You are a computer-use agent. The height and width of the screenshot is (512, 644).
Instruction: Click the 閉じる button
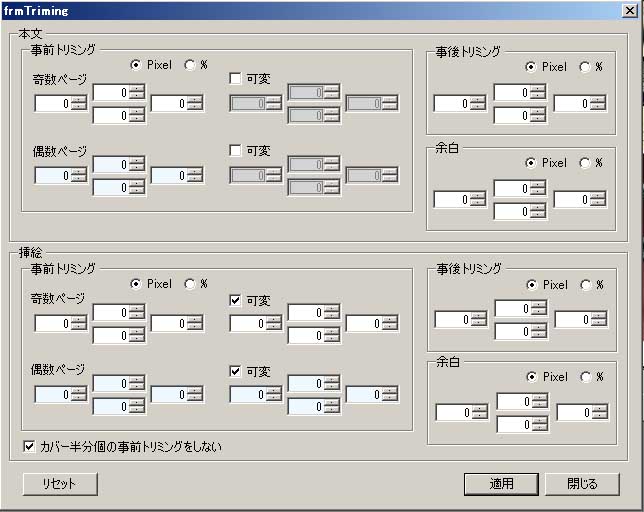point(582,484)
